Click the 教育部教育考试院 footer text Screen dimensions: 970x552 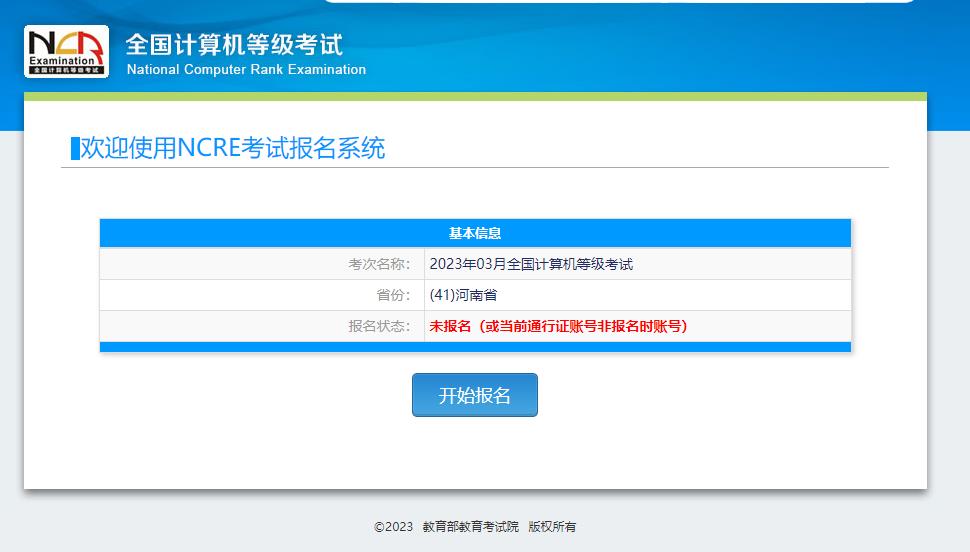point(471,527)
